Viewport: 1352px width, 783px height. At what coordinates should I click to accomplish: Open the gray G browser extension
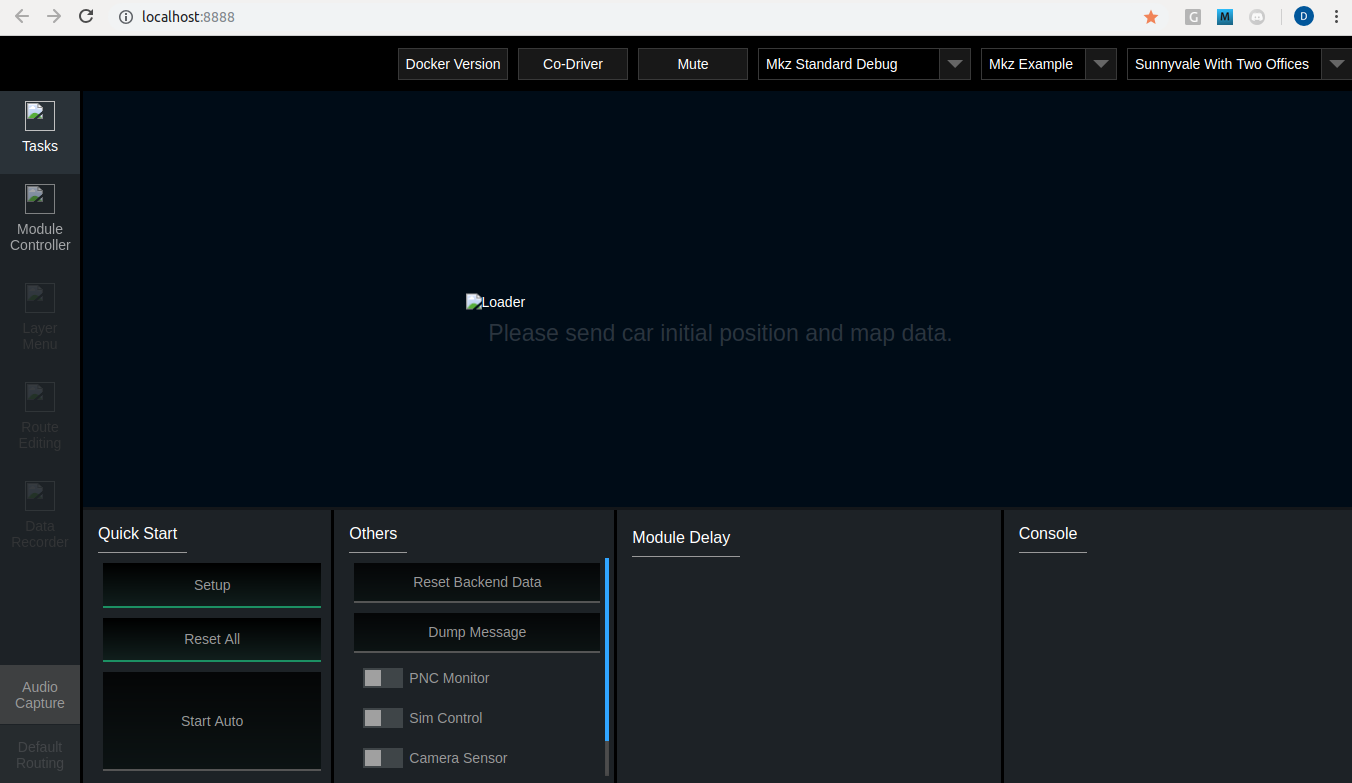[1193, 17]
